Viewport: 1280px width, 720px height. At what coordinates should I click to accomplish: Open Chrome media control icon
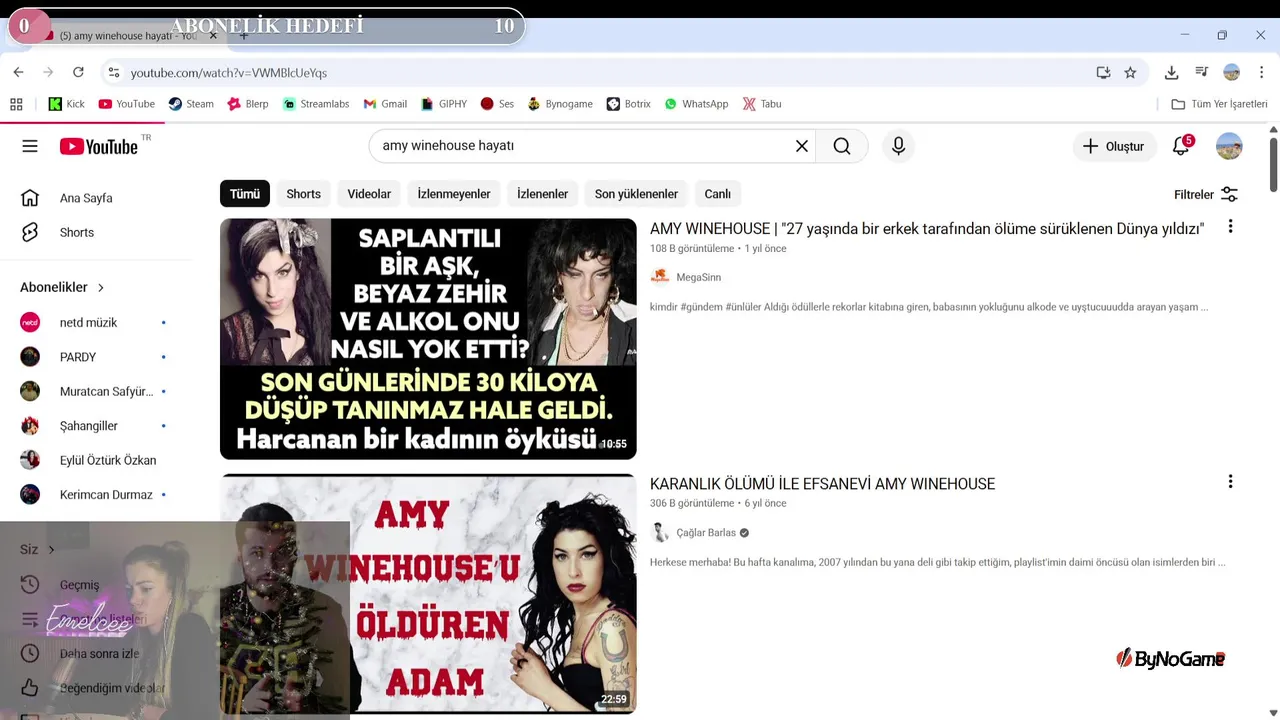coord(1202,72)
